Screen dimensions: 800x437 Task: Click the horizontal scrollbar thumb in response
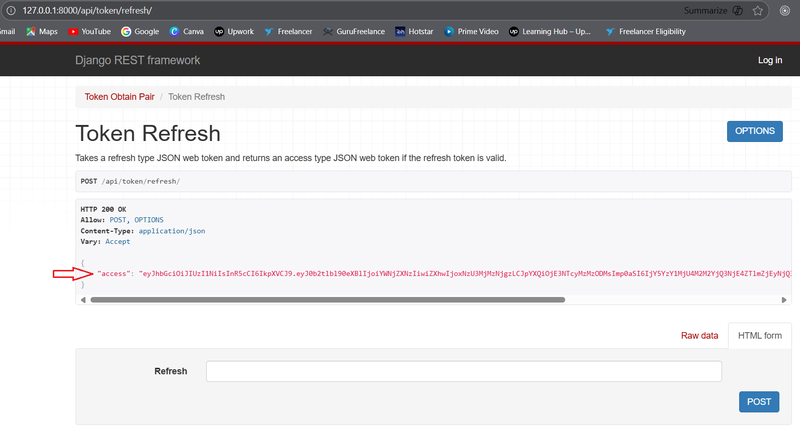click(328, 300)
